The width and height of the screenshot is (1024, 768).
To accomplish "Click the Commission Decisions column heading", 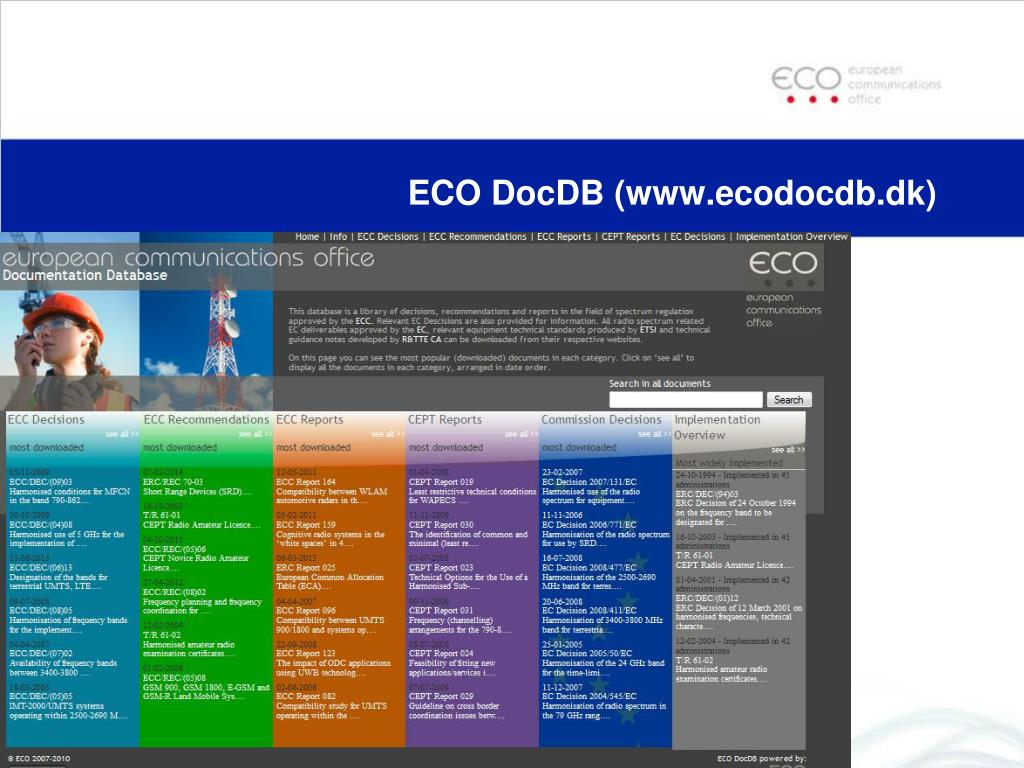I will tap(601, 420).
